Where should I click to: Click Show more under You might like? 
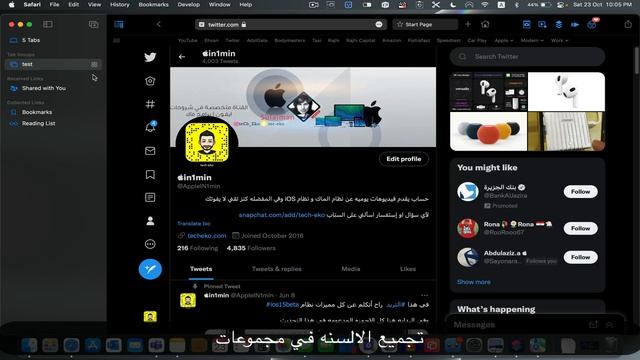(474, 282)
